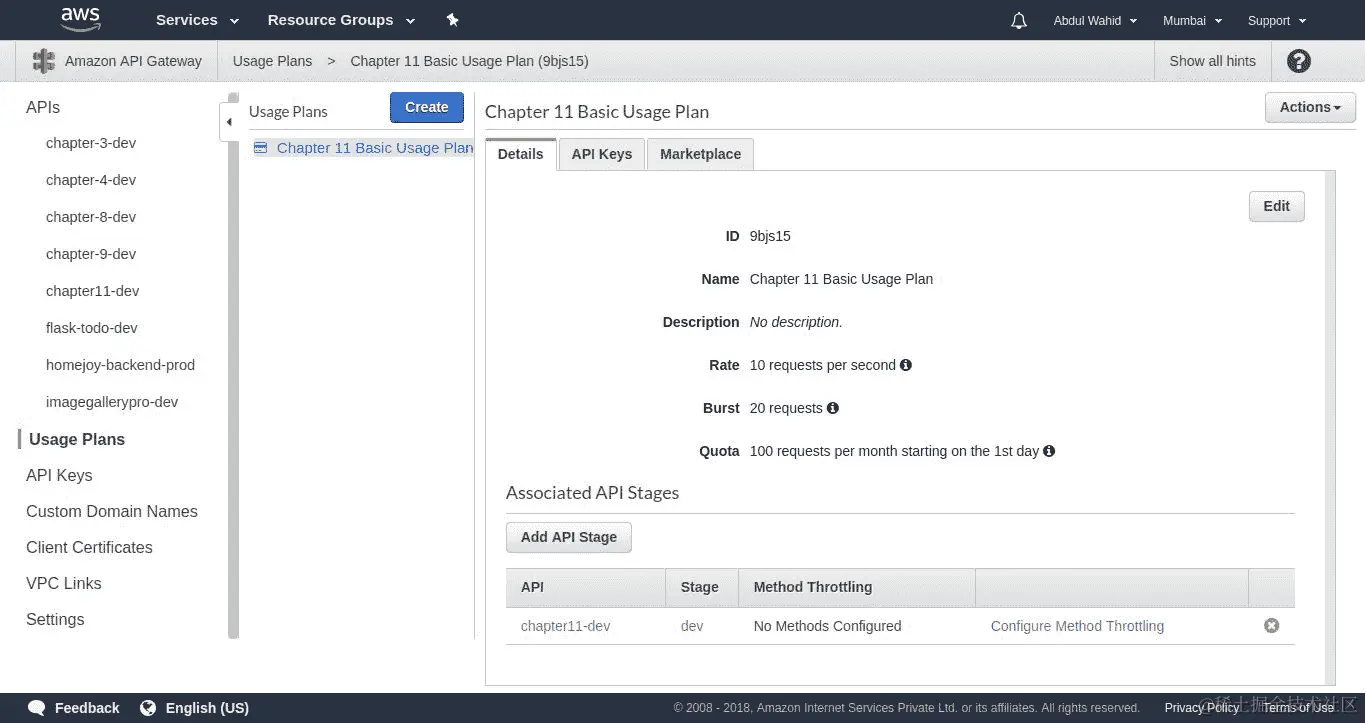
Task: Open API Keys in the sidebar
Action: (59, 475)
